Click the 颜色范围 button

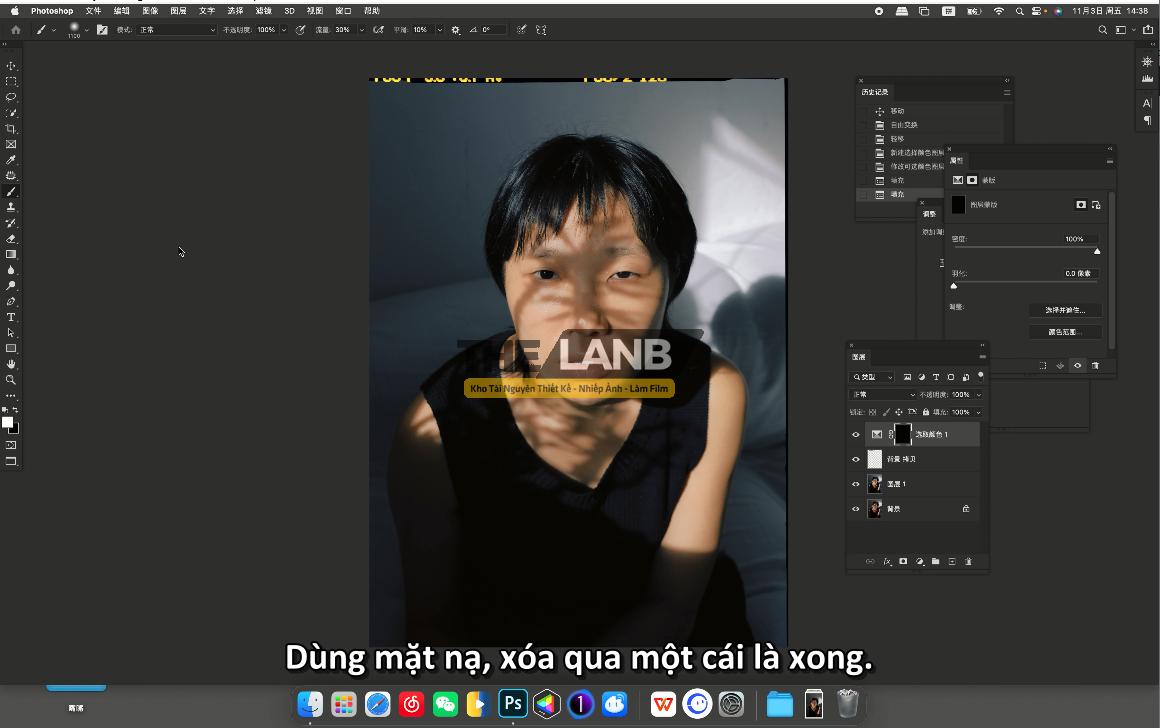[x=1065, y=331]
